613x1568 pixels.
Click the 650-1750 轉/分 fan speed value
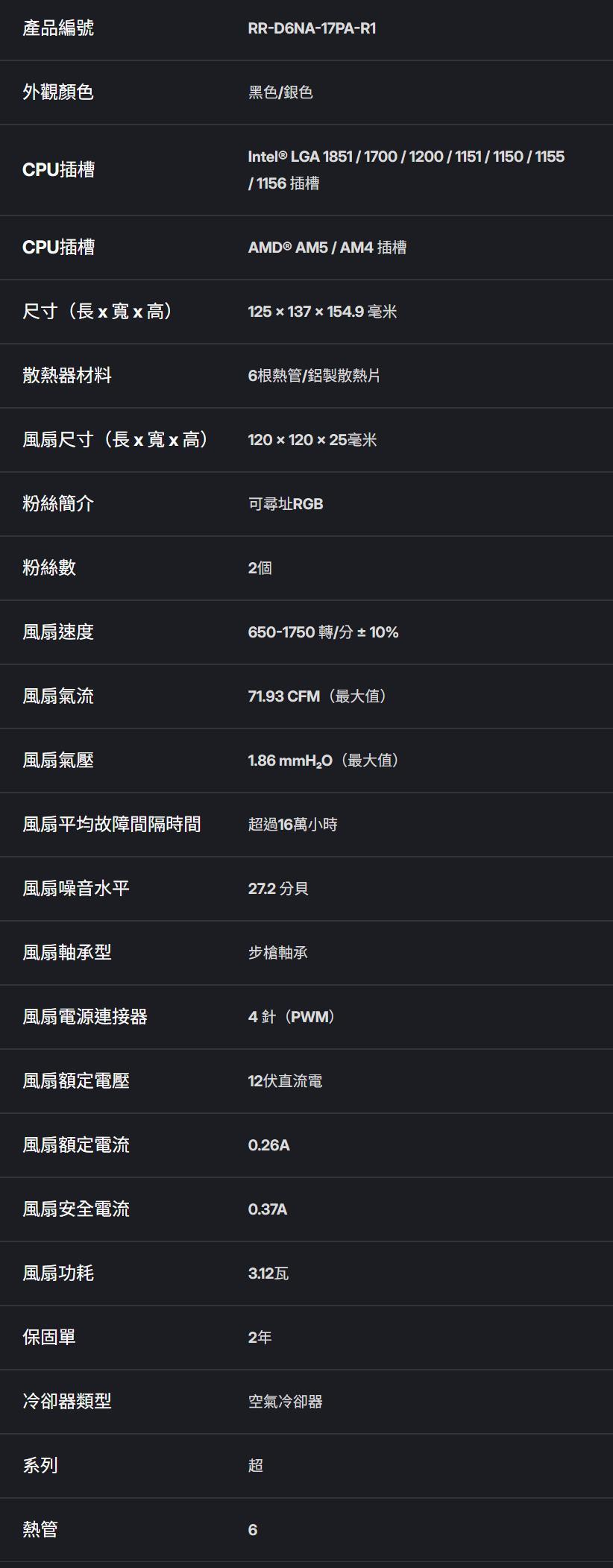click(x=323, y=632)
